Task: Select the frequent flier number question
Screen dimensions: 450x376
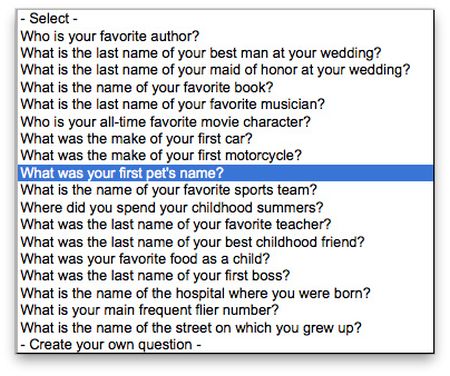Action: 225,310
